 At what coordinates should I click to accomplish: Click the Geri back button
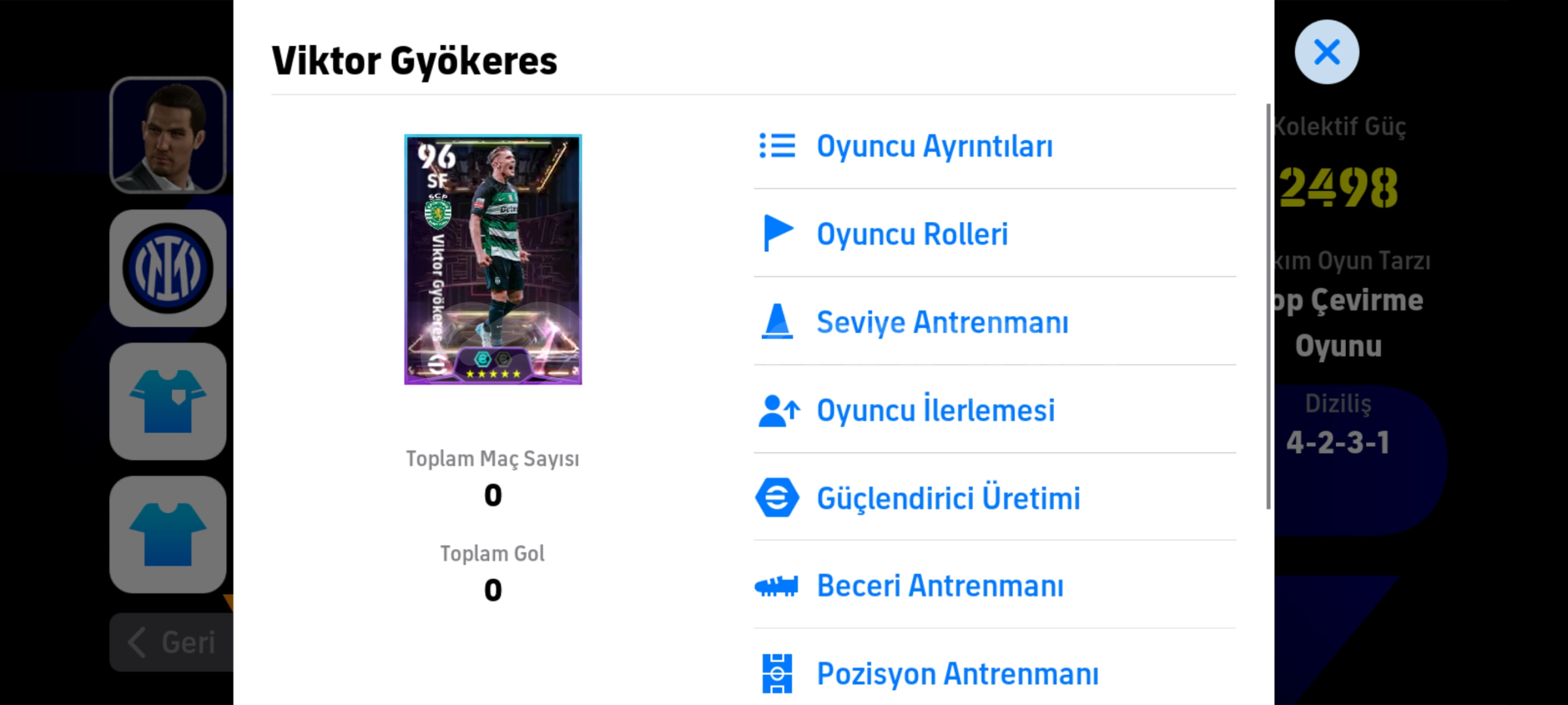tap(172, 642)
